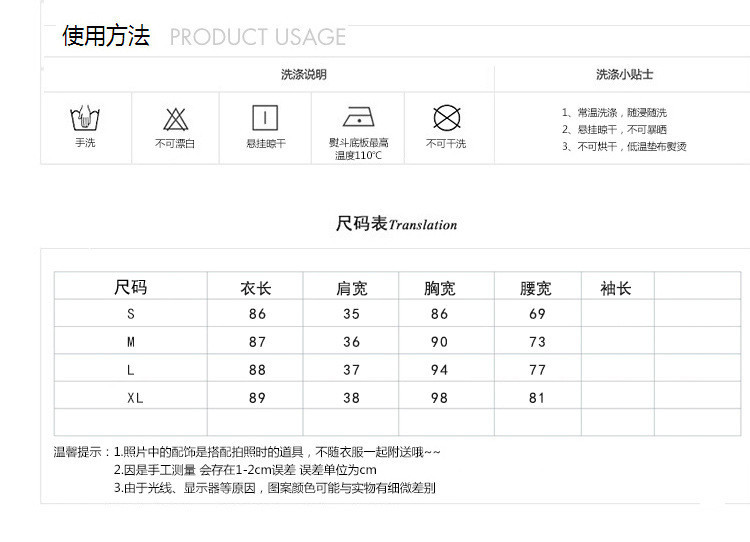750x542 pixels.
Task: Click the no bleach (不可漂白) triangle icon
Action: (176, 119)
